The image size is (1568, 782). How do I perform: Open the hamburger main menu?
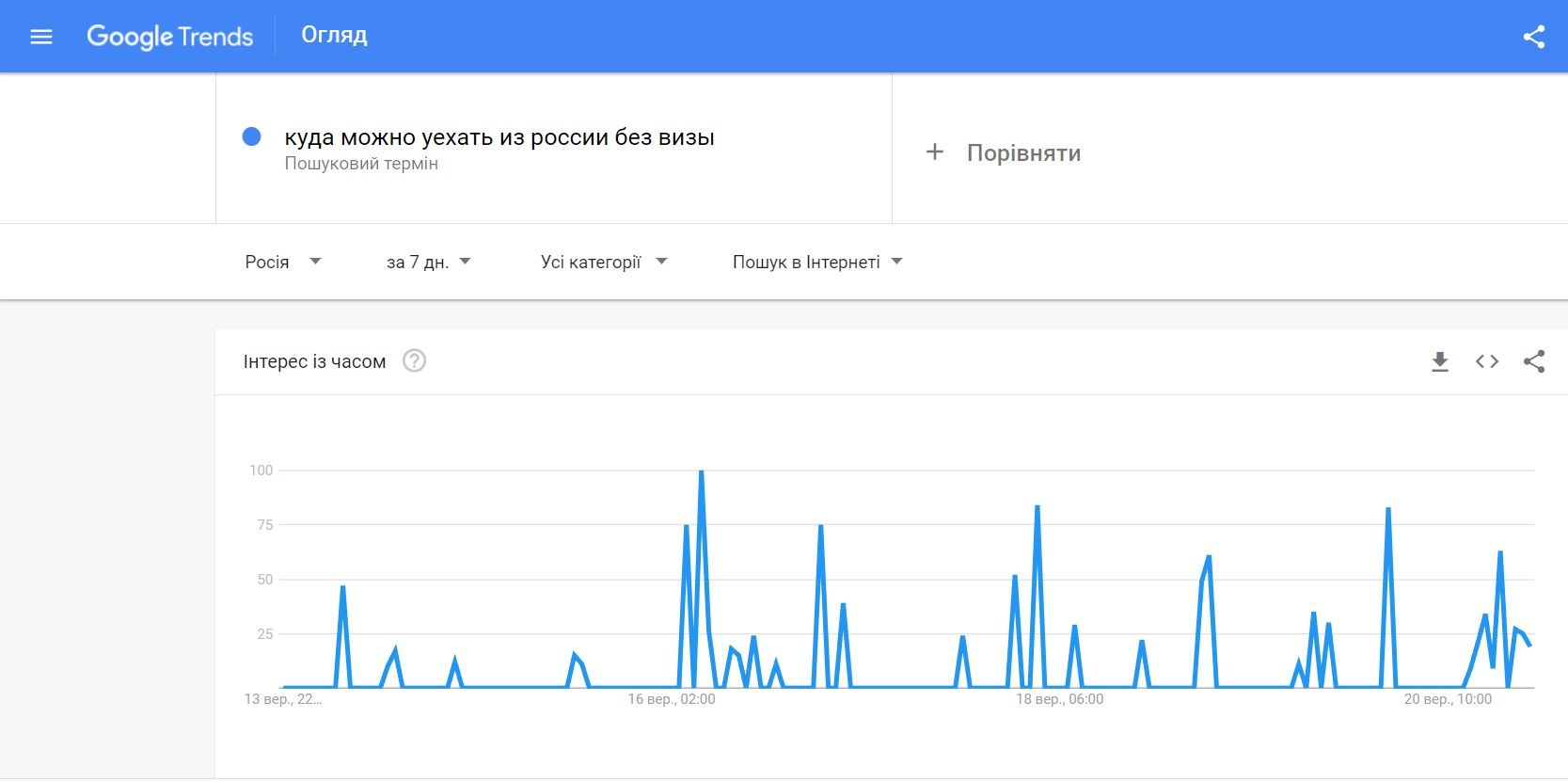(x=41, y=37)
